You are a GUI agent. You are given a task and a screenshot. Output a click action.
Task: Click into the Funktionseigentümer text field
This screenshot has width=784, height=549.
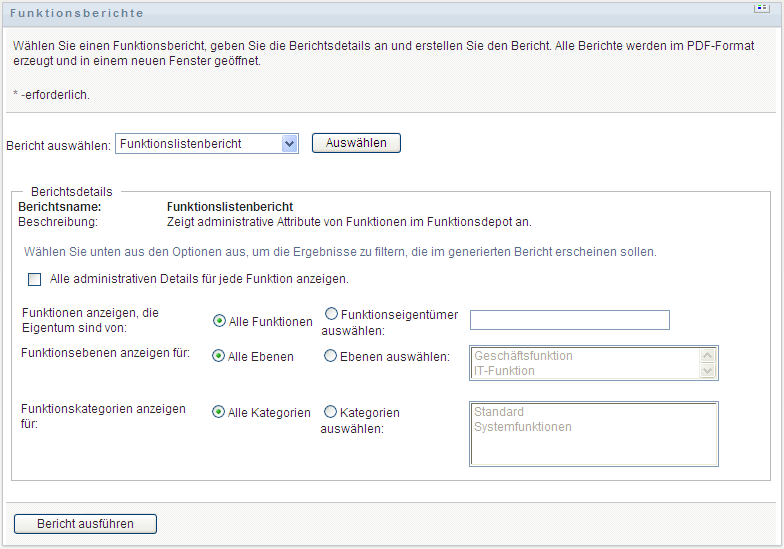point(569,320)
